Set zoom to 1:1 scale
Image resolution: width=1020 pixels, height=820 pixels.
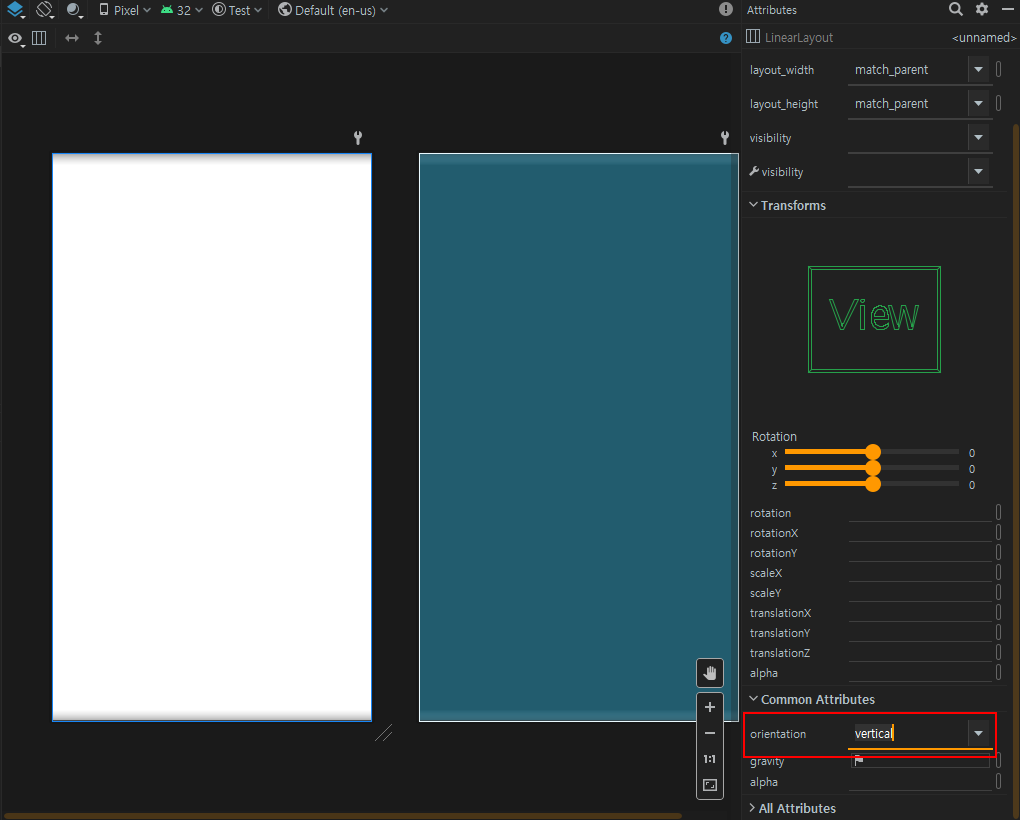pyautogui.click(x=710, y=759)
